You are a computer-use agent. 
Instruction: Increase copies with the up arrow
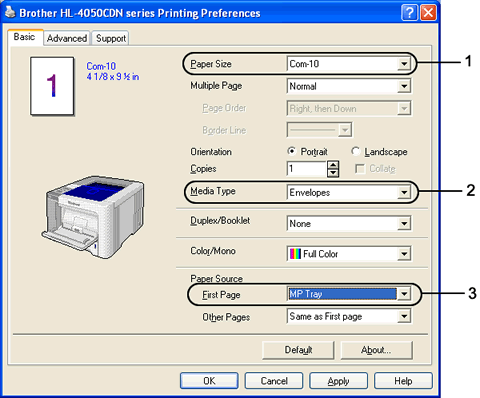click(x=333, y=165)
